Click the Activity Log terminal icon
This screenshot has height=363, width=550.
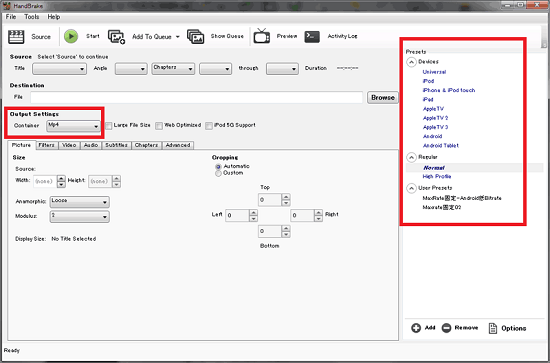pos(312,36)
